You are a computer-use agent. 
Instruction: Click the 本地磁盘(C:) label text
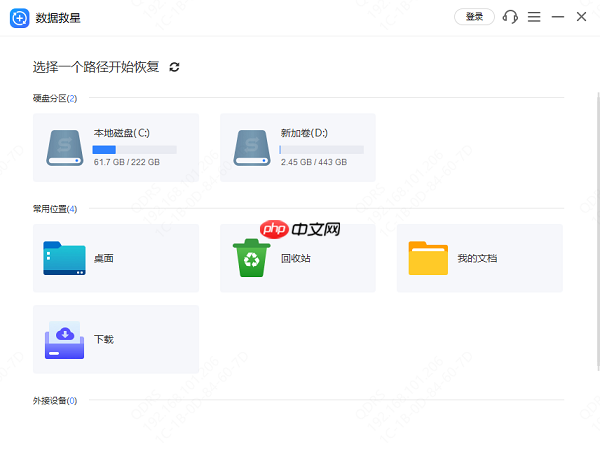click(121, 132)
